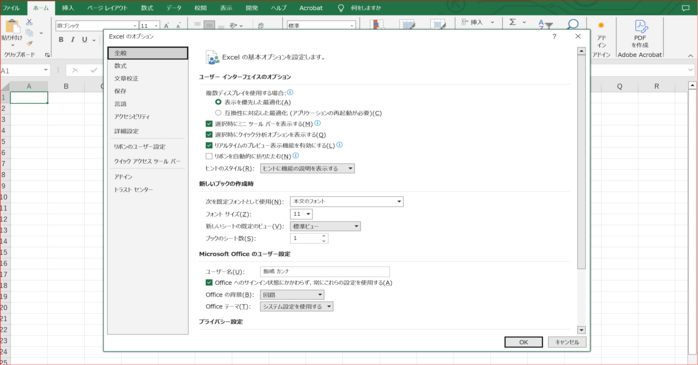Open the File (ファイル) tab

click(x=11, y=8)
